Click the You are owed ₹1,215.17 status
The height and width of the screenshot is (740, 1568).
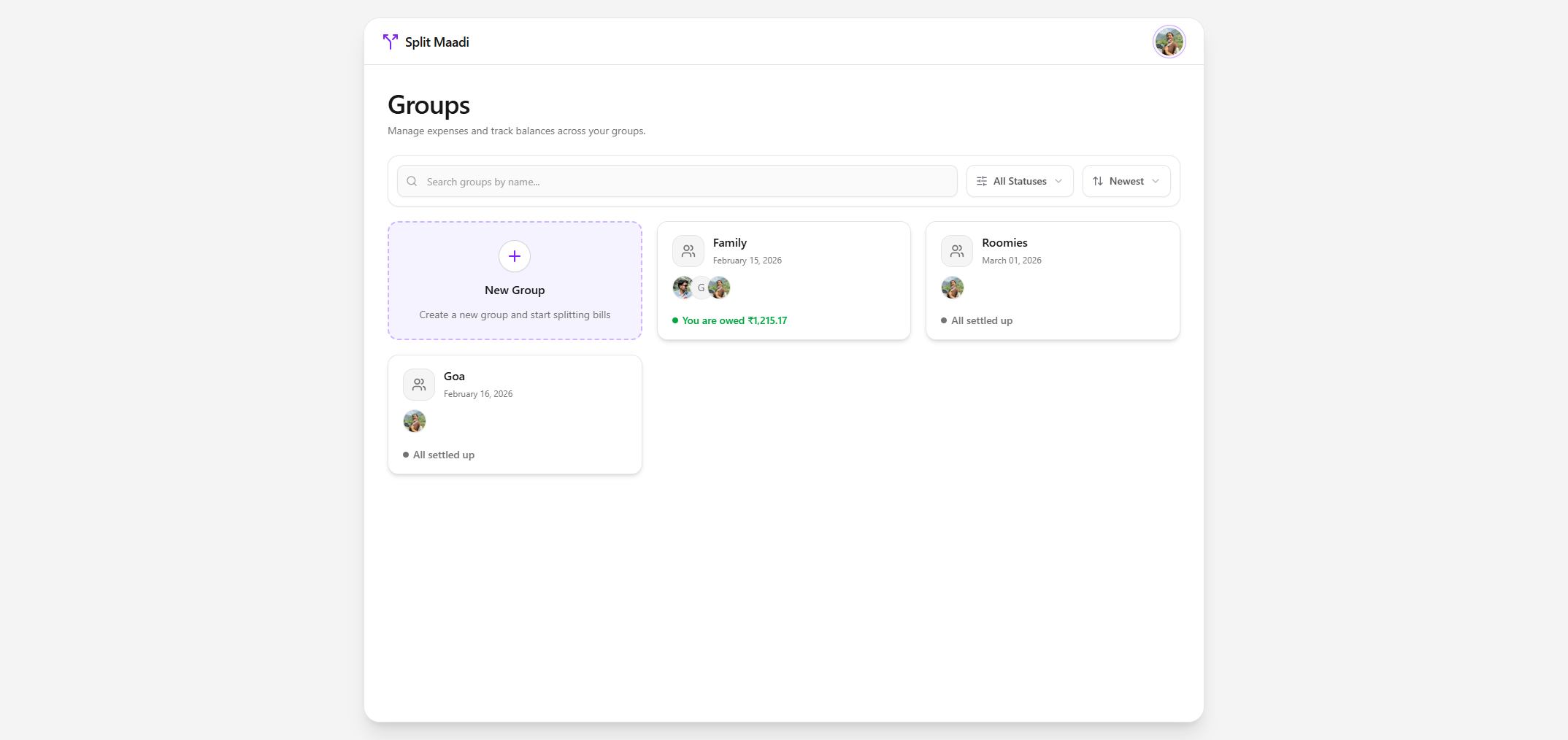coord(734,320)
